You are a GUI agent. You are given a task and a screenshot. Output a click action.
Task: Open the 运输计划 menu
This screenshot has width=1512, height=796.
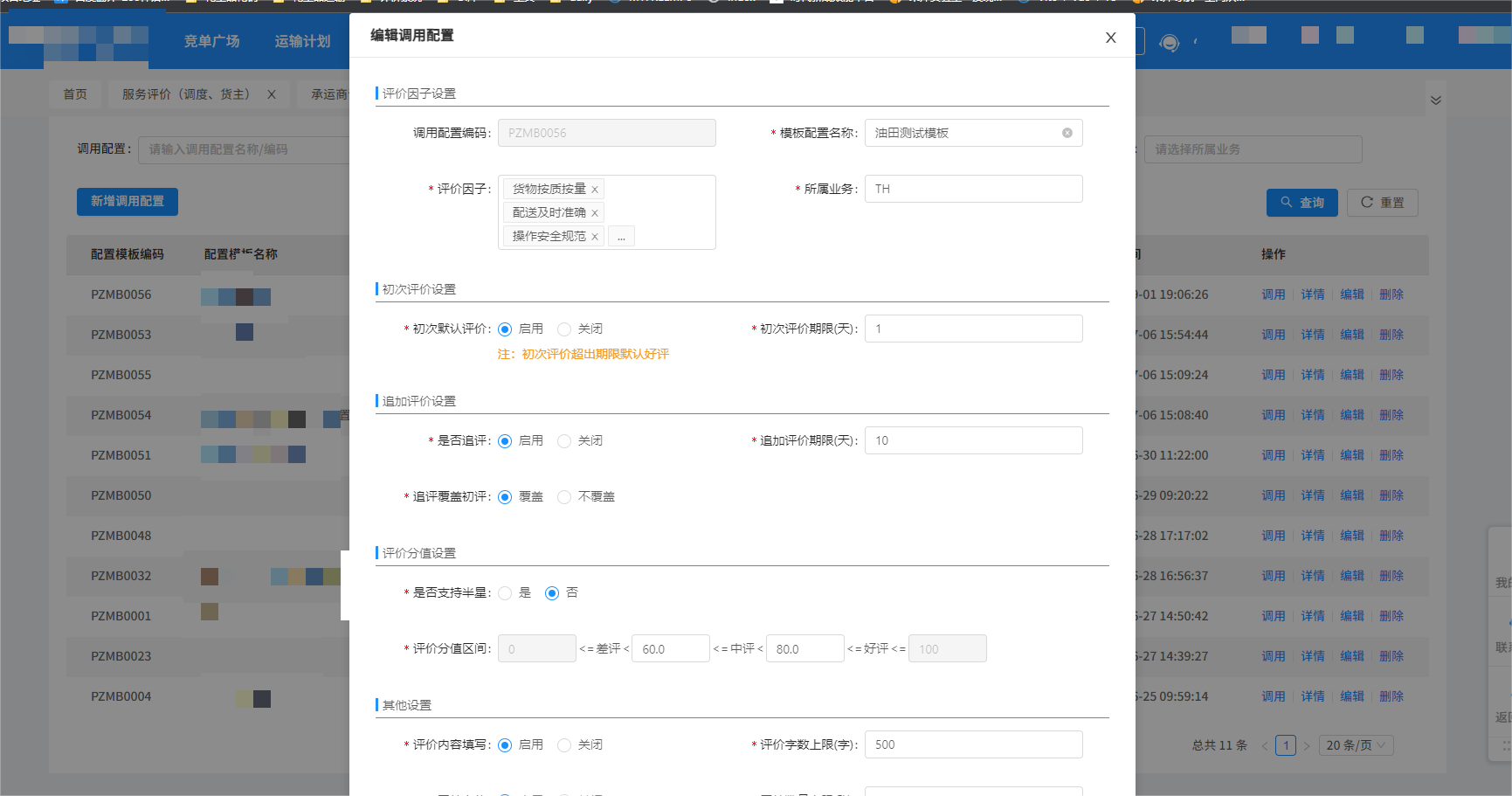tap(302, 41)
